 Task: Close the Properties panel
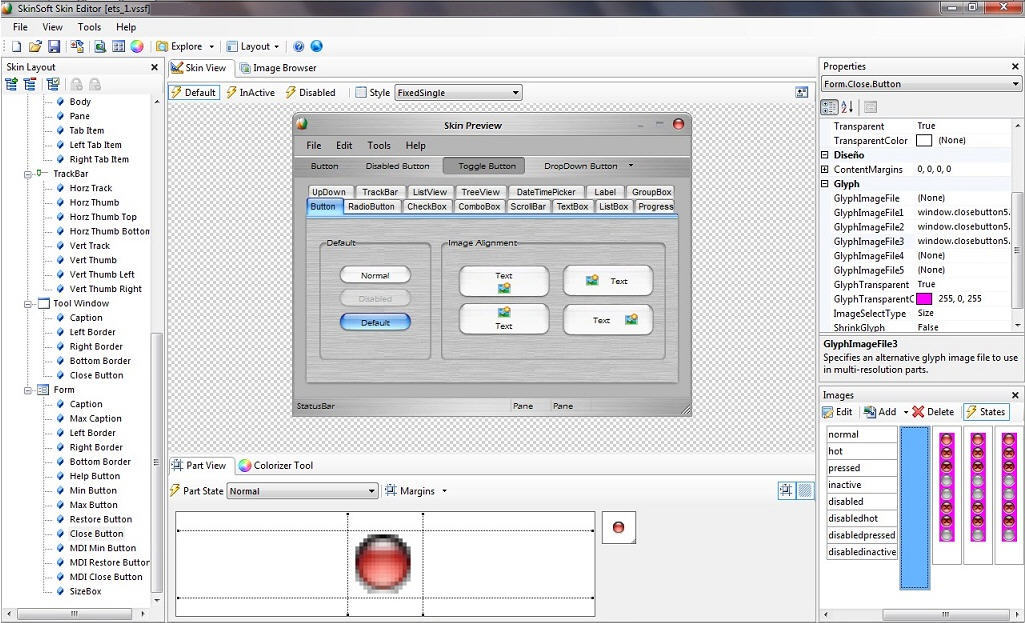click(x=1015, y=67)
